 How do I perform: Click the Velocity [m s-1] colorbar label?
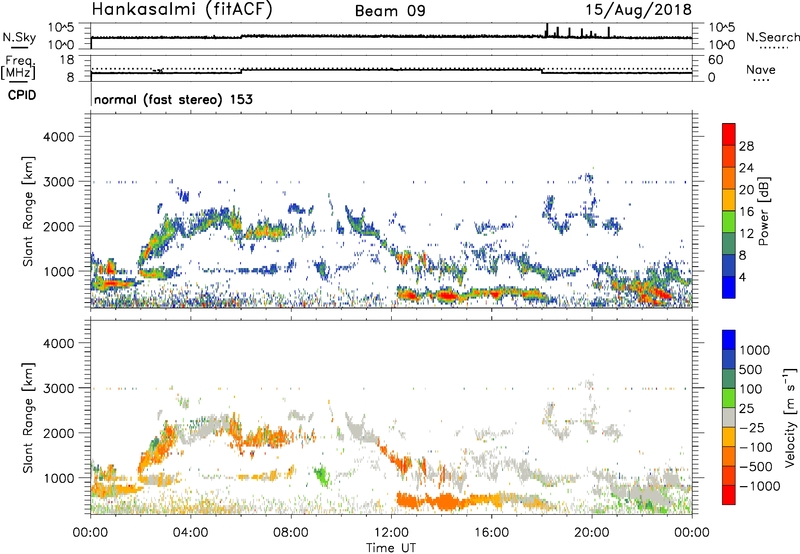(790, 417)
